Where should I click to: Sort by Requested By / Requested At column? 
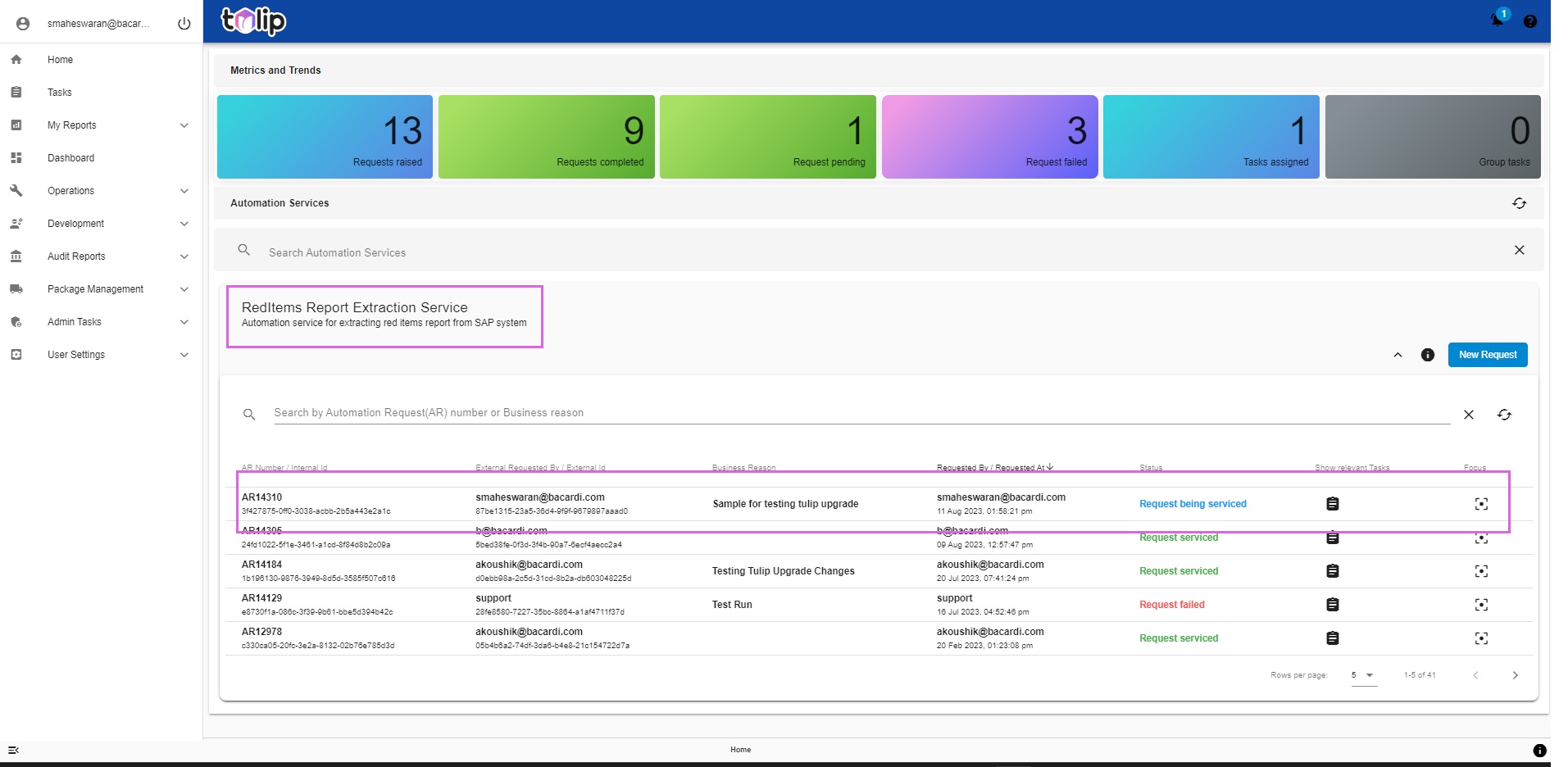pos(994,468)
